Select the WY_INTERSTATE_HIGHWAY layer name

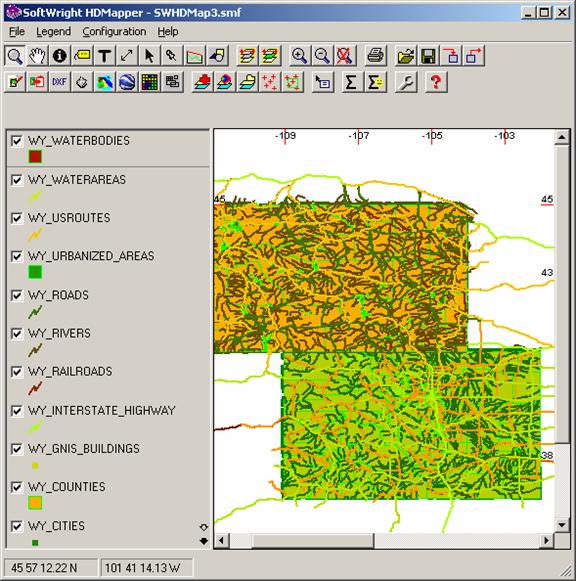click(x=101, y=411)
